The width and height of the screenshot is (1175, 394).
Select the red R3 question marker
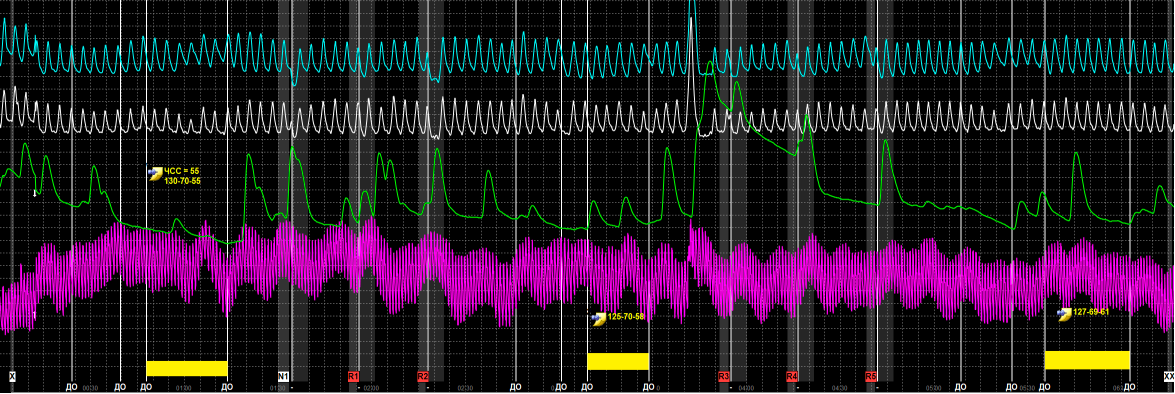[724, 376]
